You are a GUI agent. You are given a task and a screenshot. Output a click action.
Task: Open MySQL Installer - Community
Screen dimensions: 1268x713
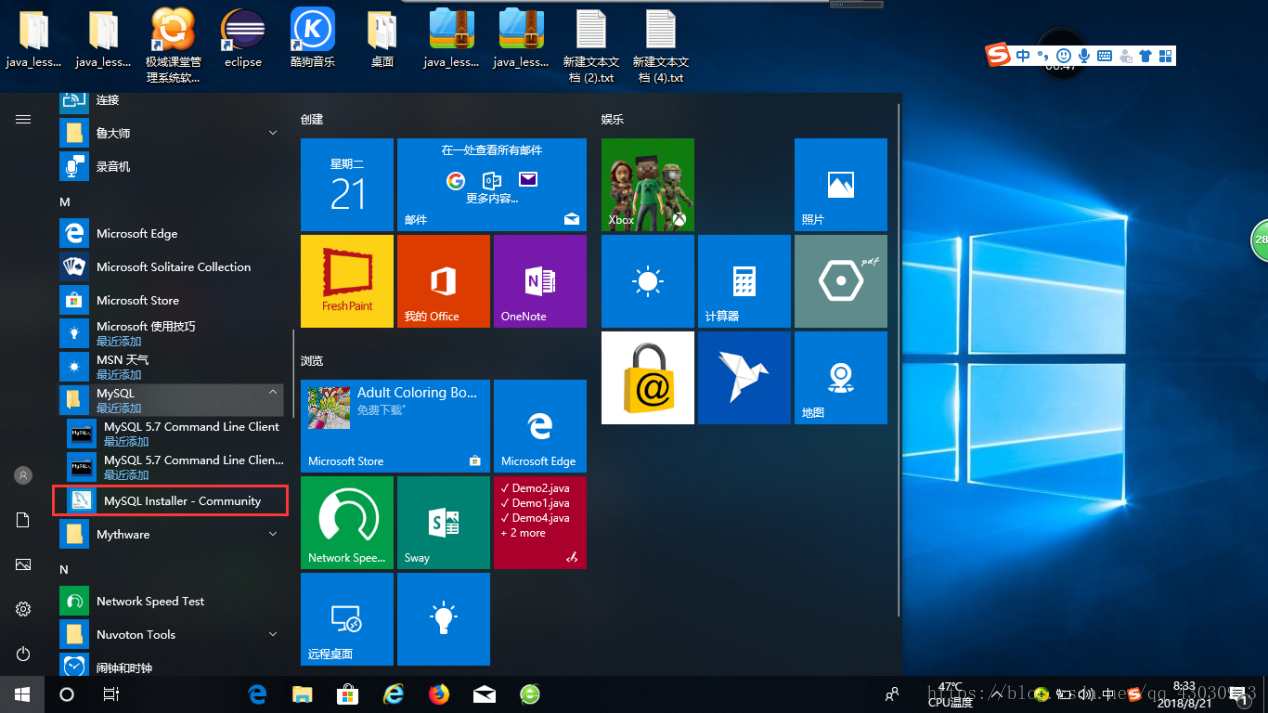coord(171,501)
